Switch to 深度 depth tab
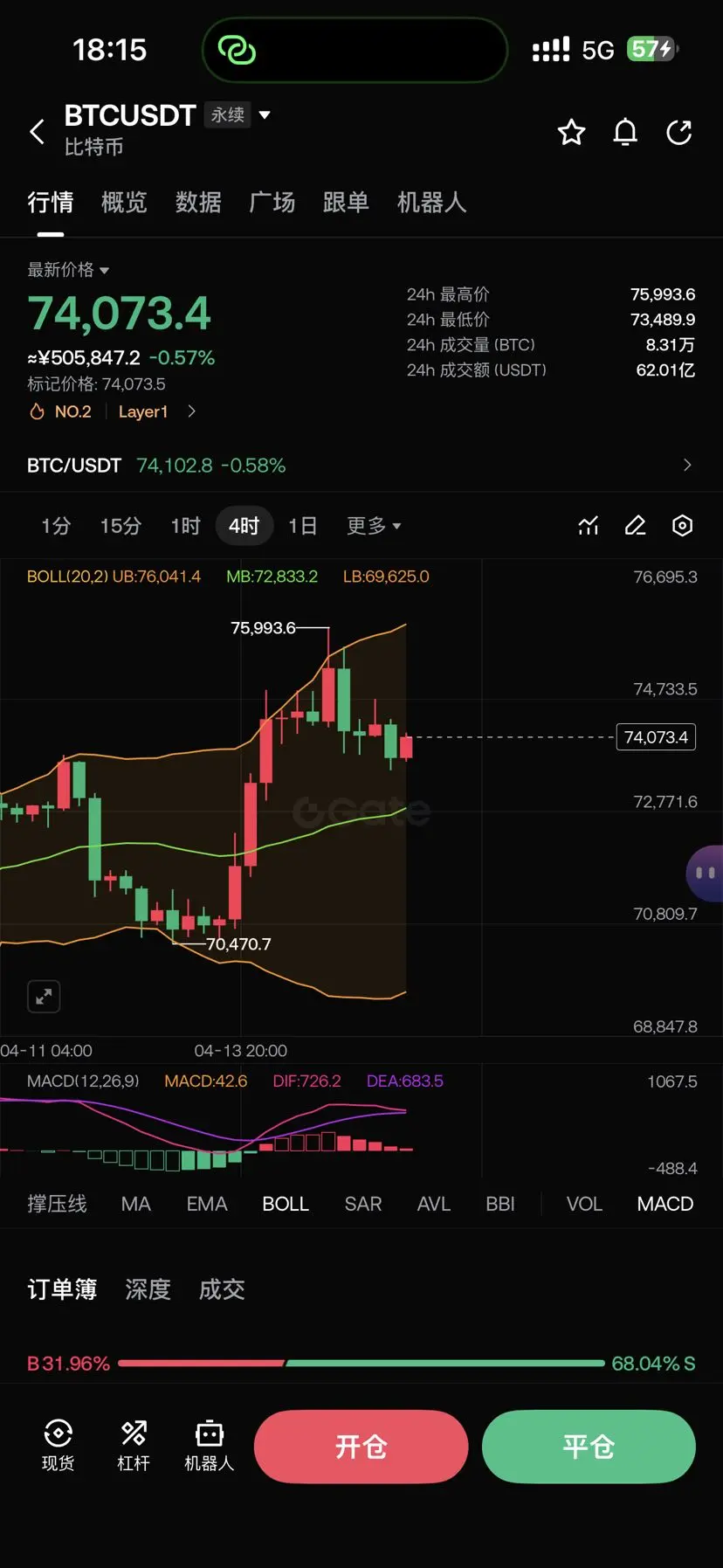723x1568 pixels. pos(148,1289)
